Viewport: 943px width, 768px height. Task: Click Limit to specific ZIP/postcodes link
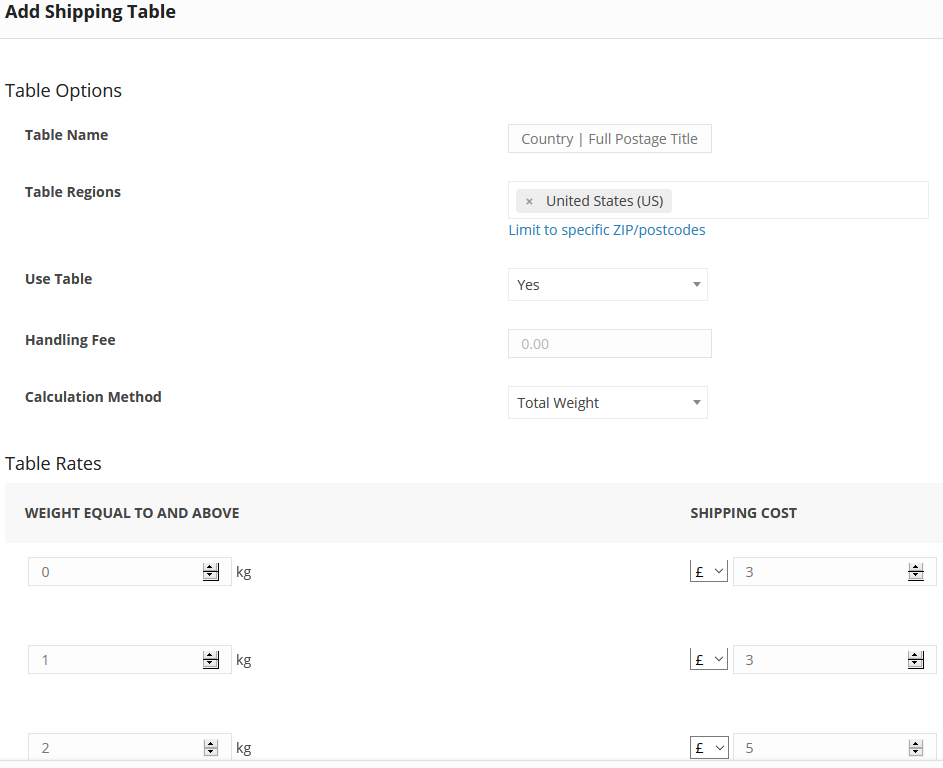click(607, 230)
